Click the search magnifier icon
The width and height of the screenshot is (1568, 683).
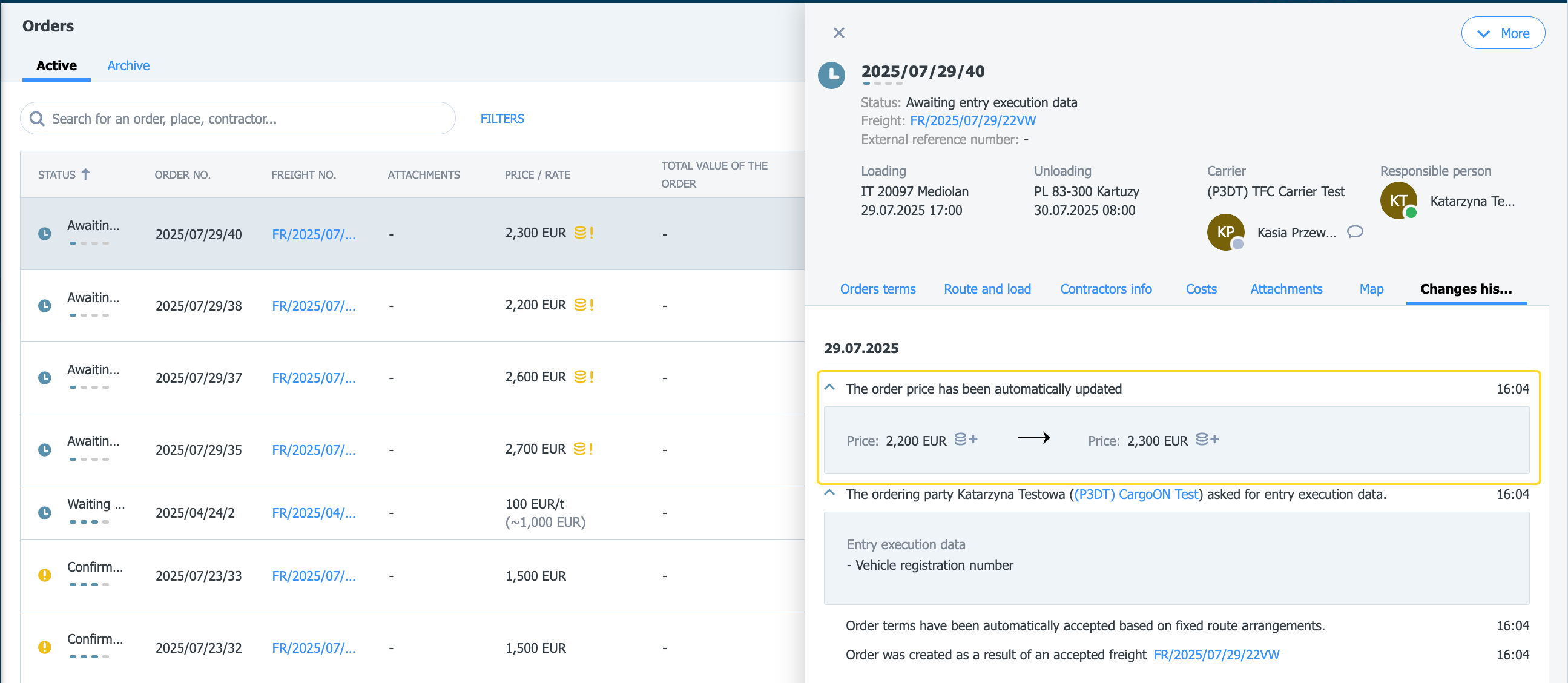(37, 119)
